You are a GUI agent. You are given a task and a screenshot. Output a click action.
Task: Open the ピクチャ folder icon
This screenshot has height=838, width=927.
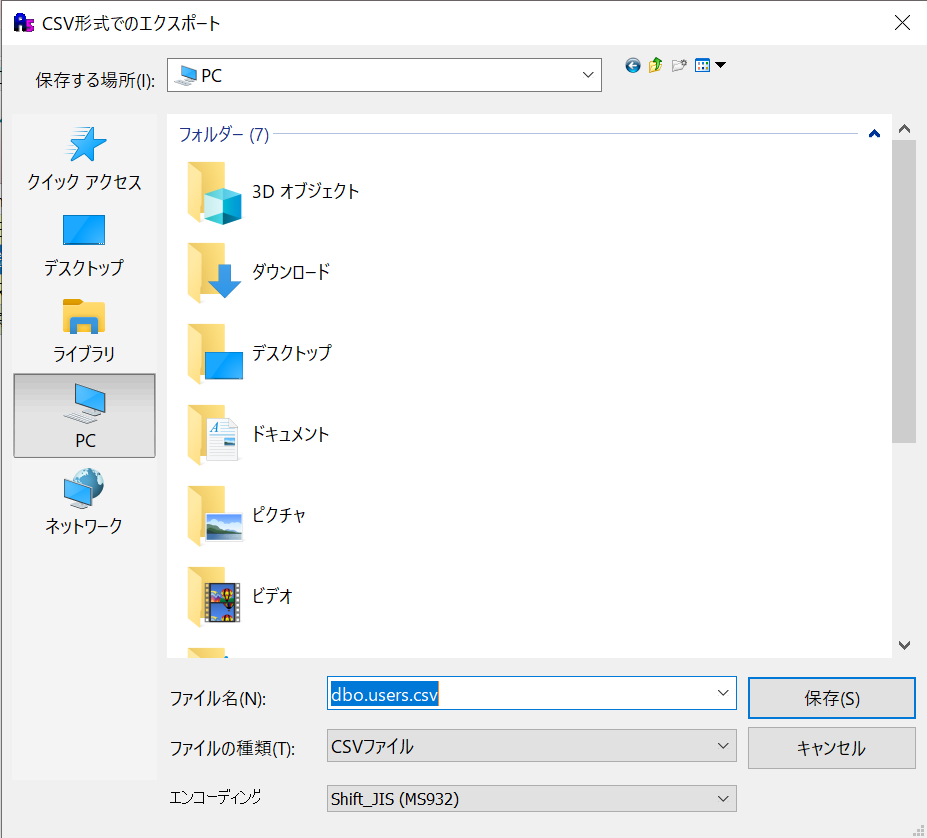(214, 516)
